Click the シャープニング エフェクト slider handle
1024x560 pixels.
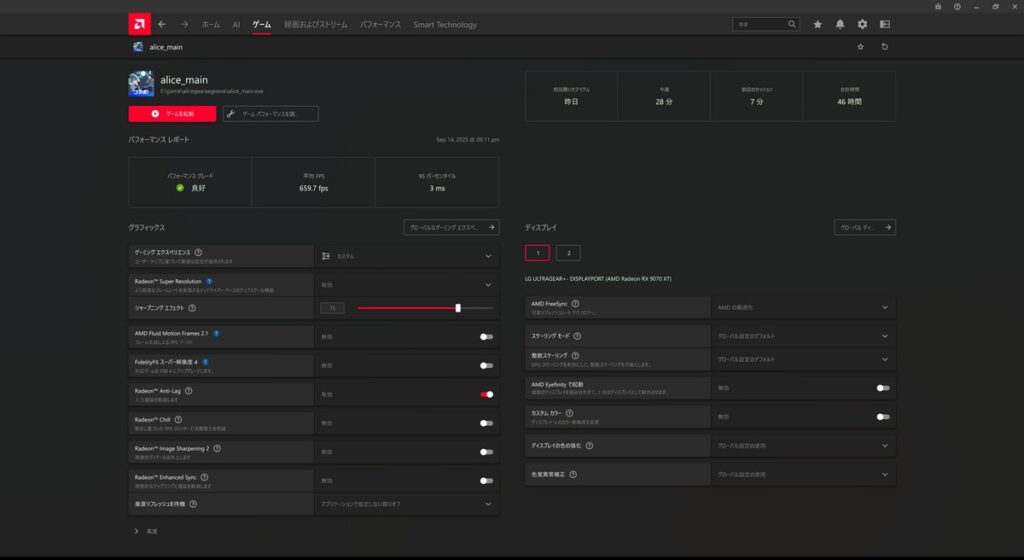pyautogui.click(x=458, y=308)
